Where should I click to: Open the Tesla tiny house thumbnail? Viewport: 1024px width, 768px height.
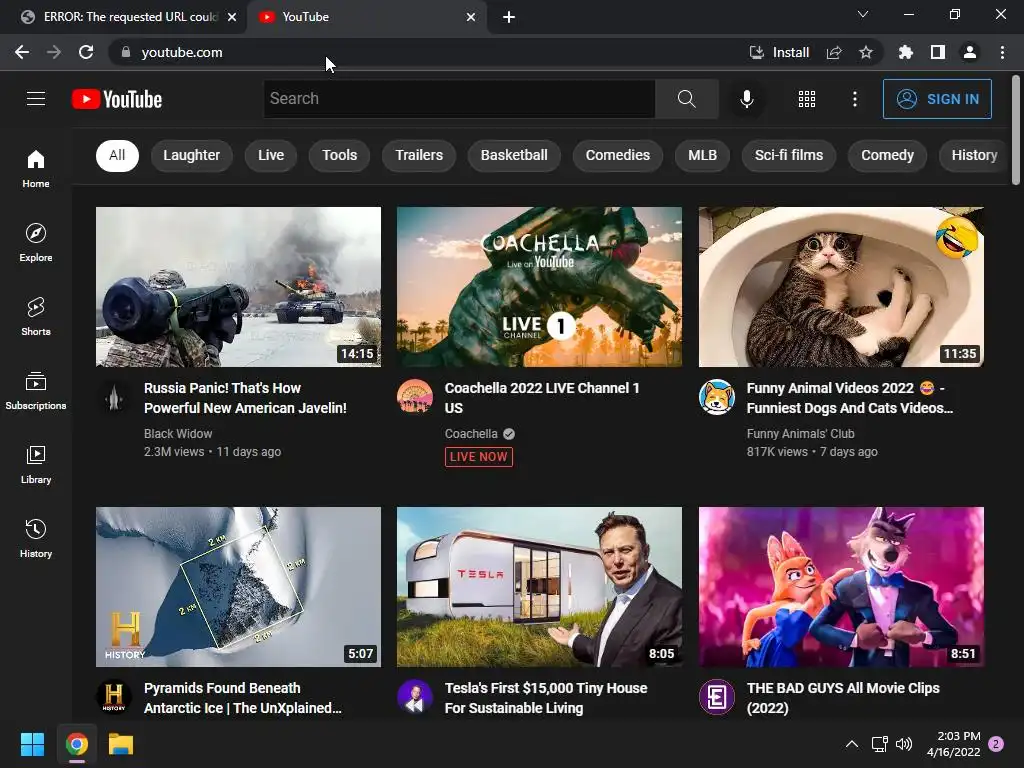click(539, 586)
